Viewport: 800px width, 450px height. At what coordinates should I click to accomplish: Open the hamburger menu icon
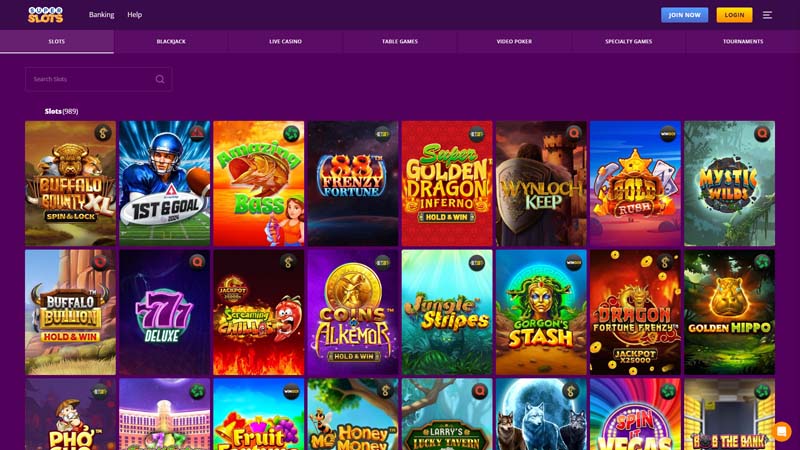coord(767,15)
